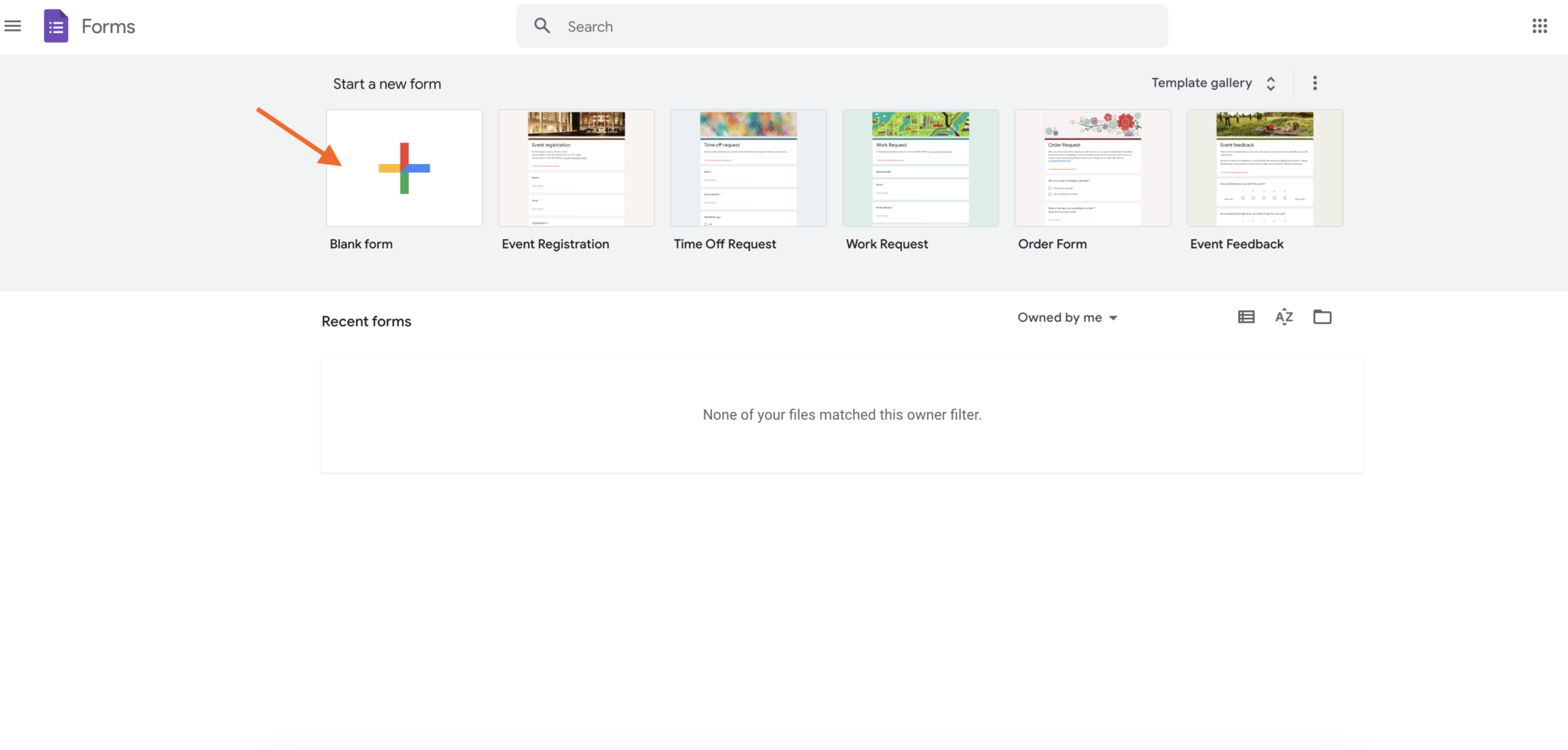Viewport: 1568px width, 750px height.
Task: Open the Event Feedback template
Action: (x=1264, y=168)
